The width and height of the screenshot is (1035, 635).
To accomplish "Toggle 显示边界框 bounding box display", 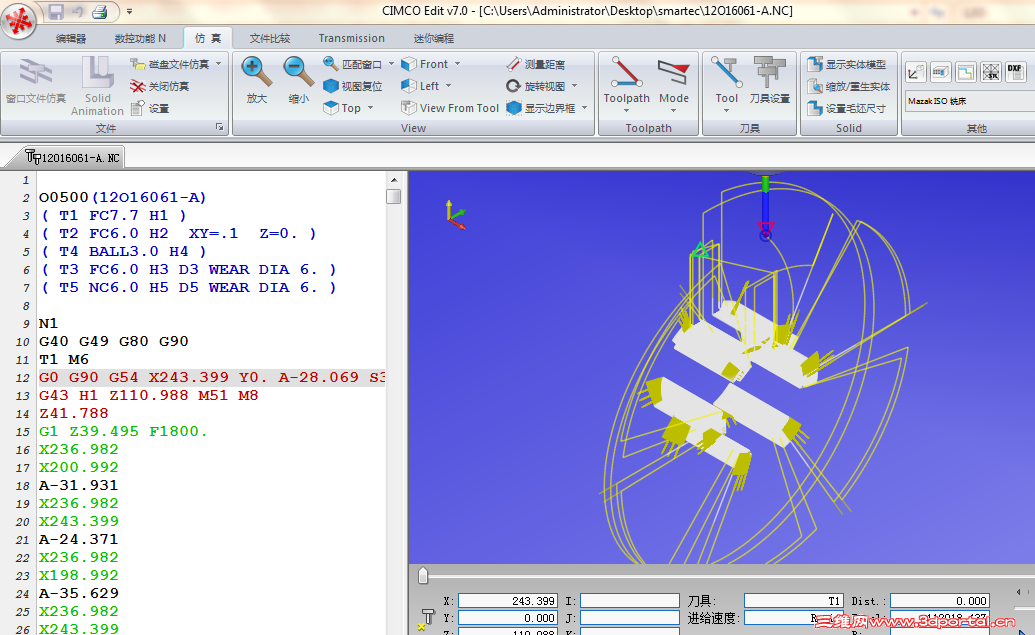I will pyautogui.click(x=541, y=108).
